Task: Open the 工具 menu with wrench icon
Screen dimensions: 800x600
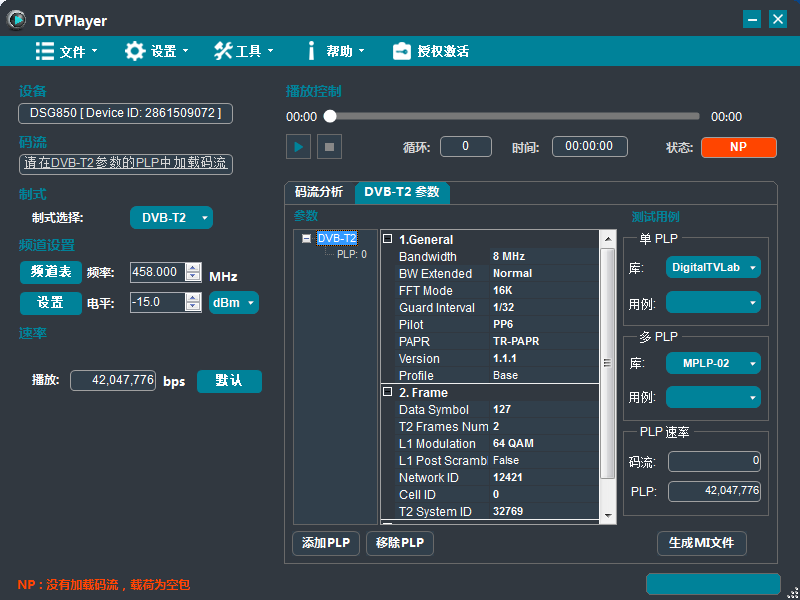Action: tap(243, 51)
